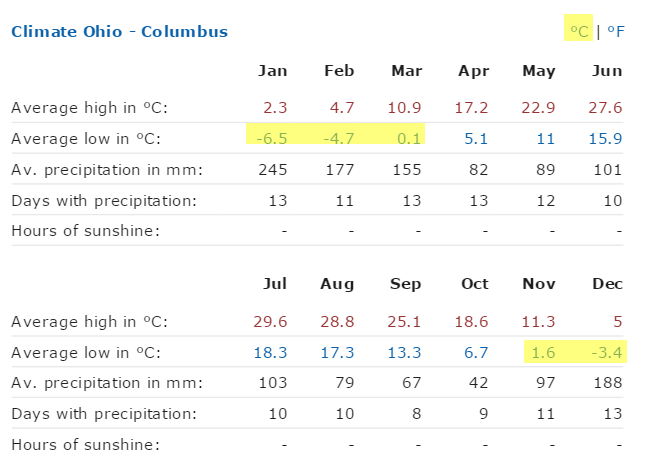This screenshot has height=457, width=646.
Task: Click February average low -4.7
Action: 338,138
